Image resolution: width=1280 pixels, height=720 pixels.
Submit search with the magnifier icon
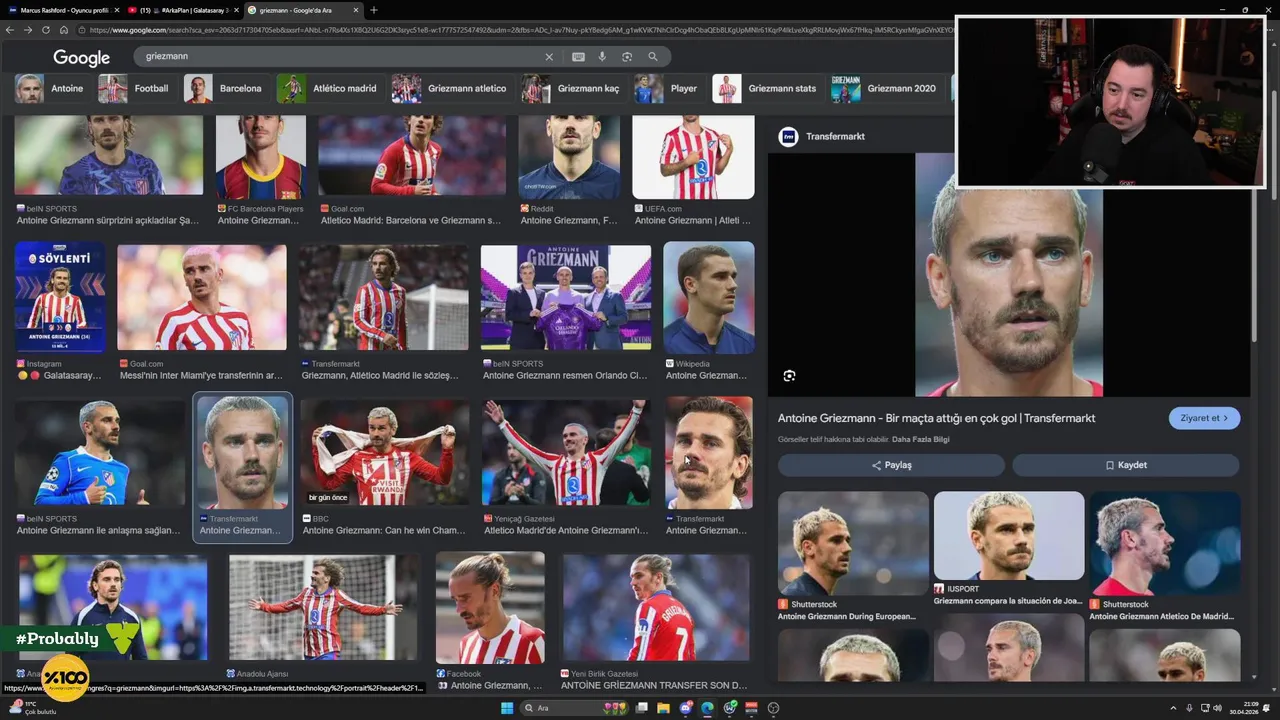653,57
